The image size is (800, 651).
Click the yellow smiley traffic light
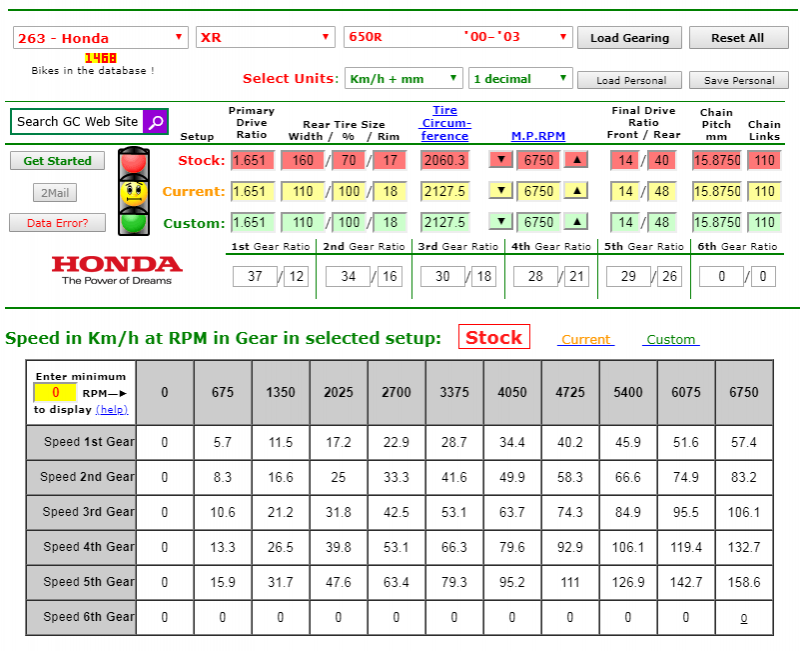[x=132, y=191]
